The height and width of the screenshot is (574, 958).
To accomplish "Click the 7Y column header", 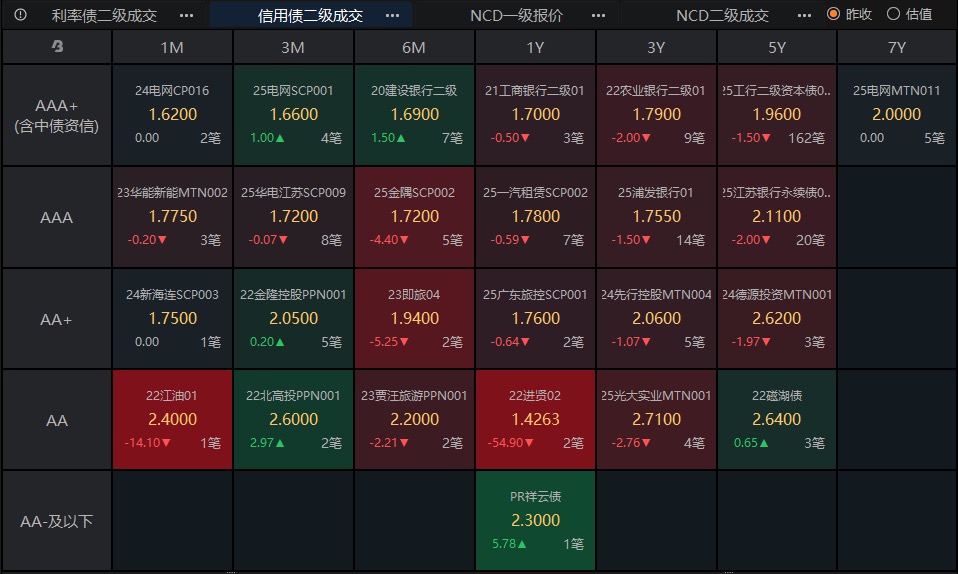I will 897,47.
